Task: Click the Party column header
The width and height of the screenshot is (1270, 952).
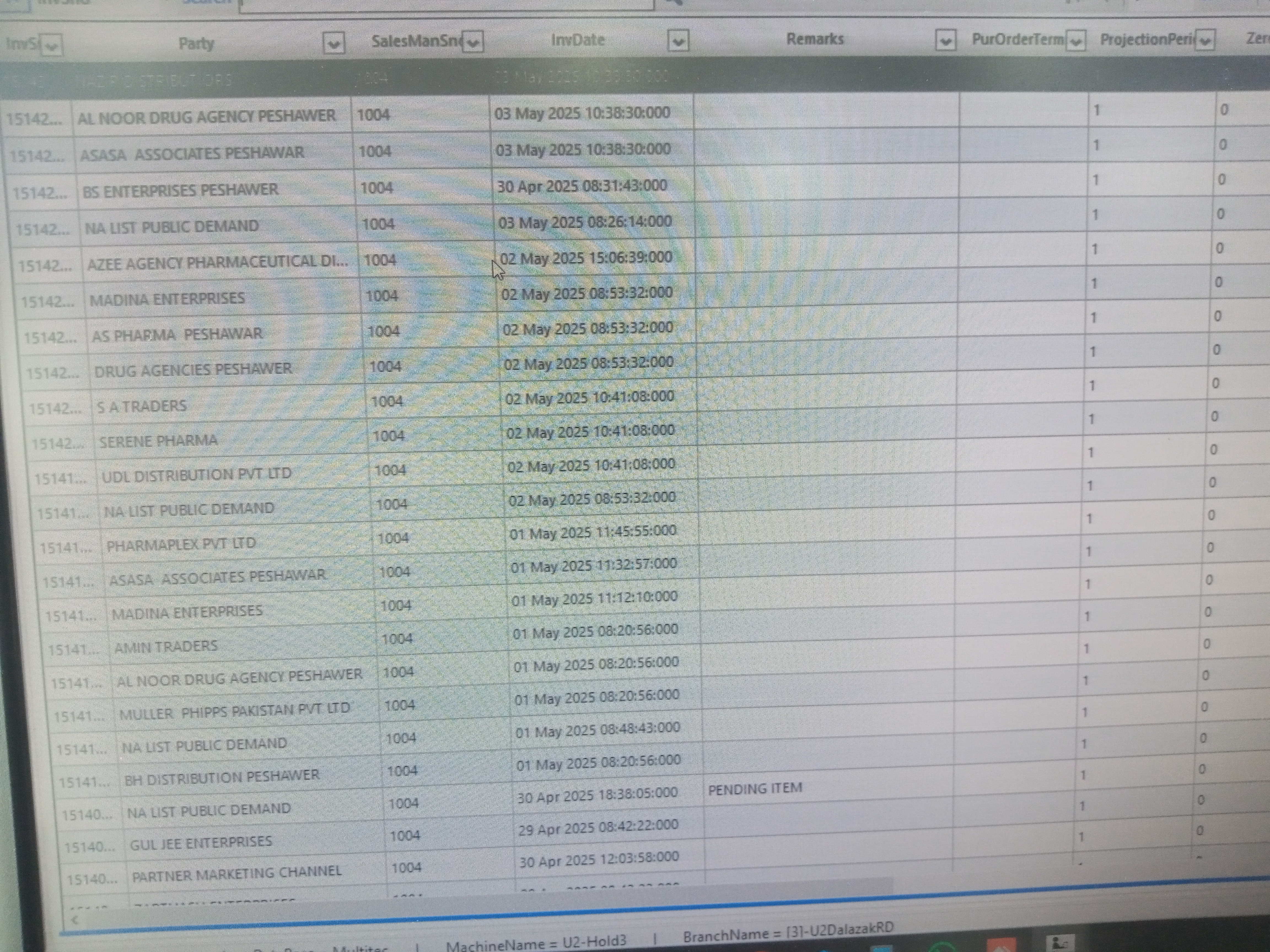Action: pos(196,44)
